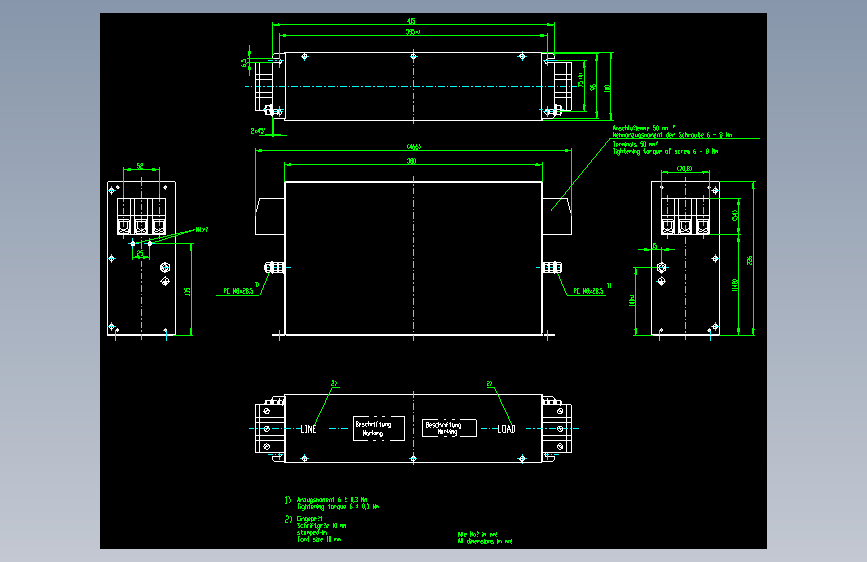Viewport: 867px width, 562px height.
Task: Click the left PE stud on the front view
Action: coord(274,268)
